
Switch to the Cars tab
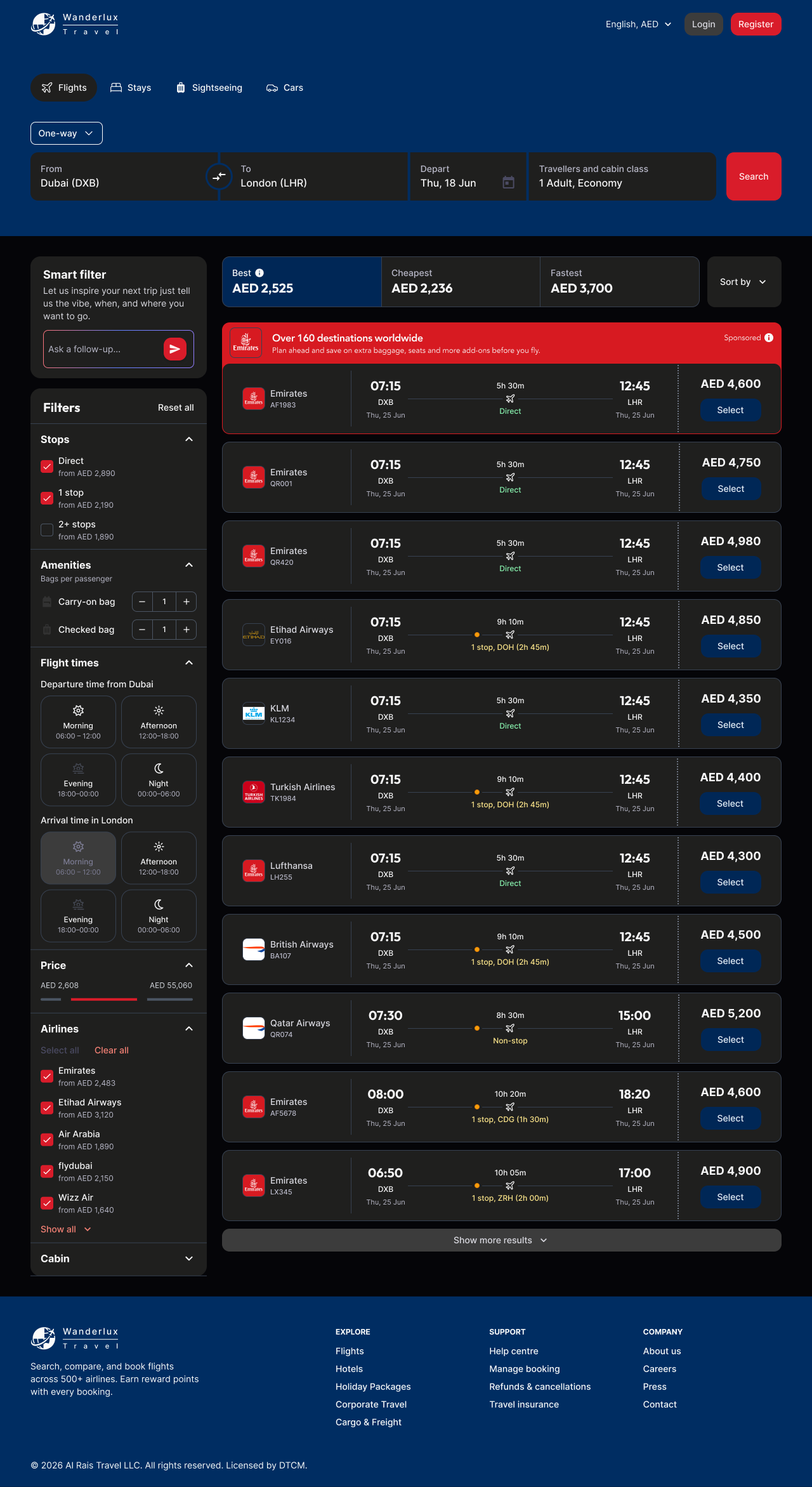click(285, 88)
